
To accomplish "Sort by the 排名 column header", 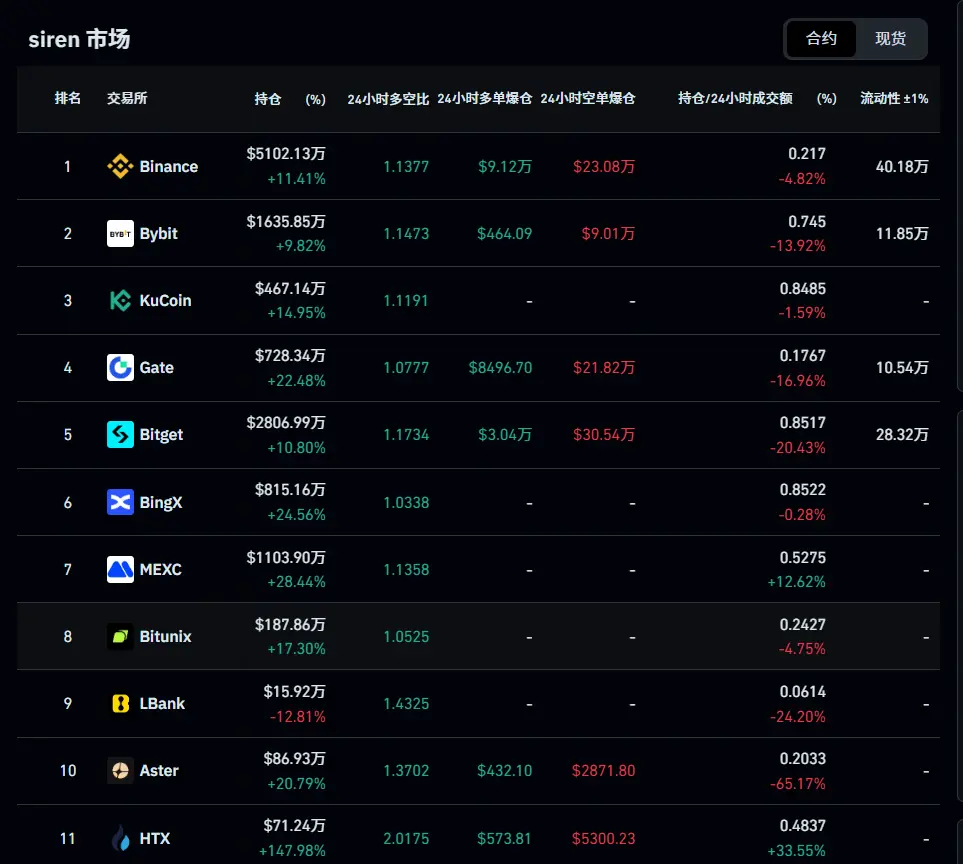I will click(x=68, y=98).
